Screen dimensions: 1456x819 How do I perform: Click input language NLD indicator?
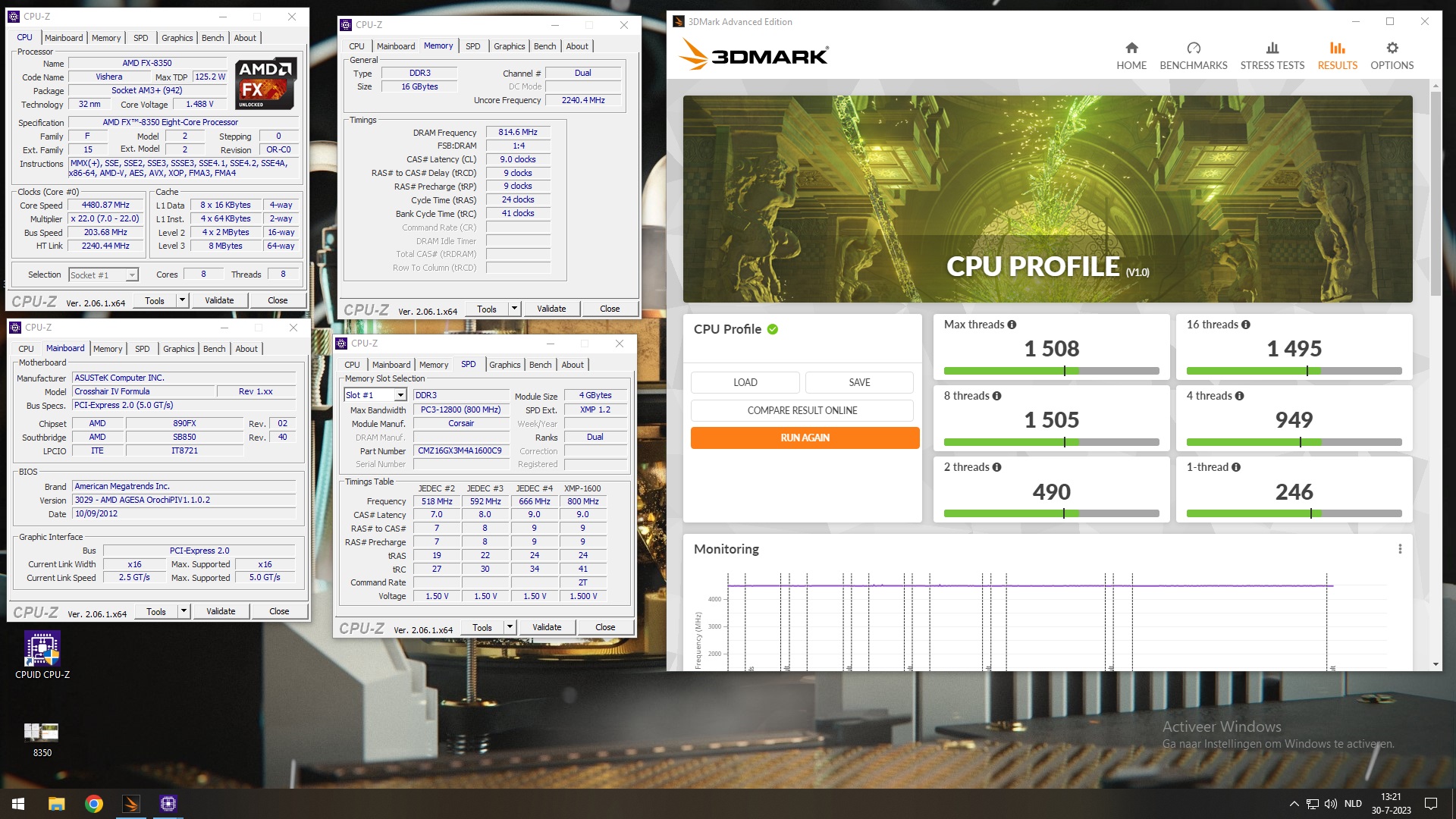point(1353,804)
